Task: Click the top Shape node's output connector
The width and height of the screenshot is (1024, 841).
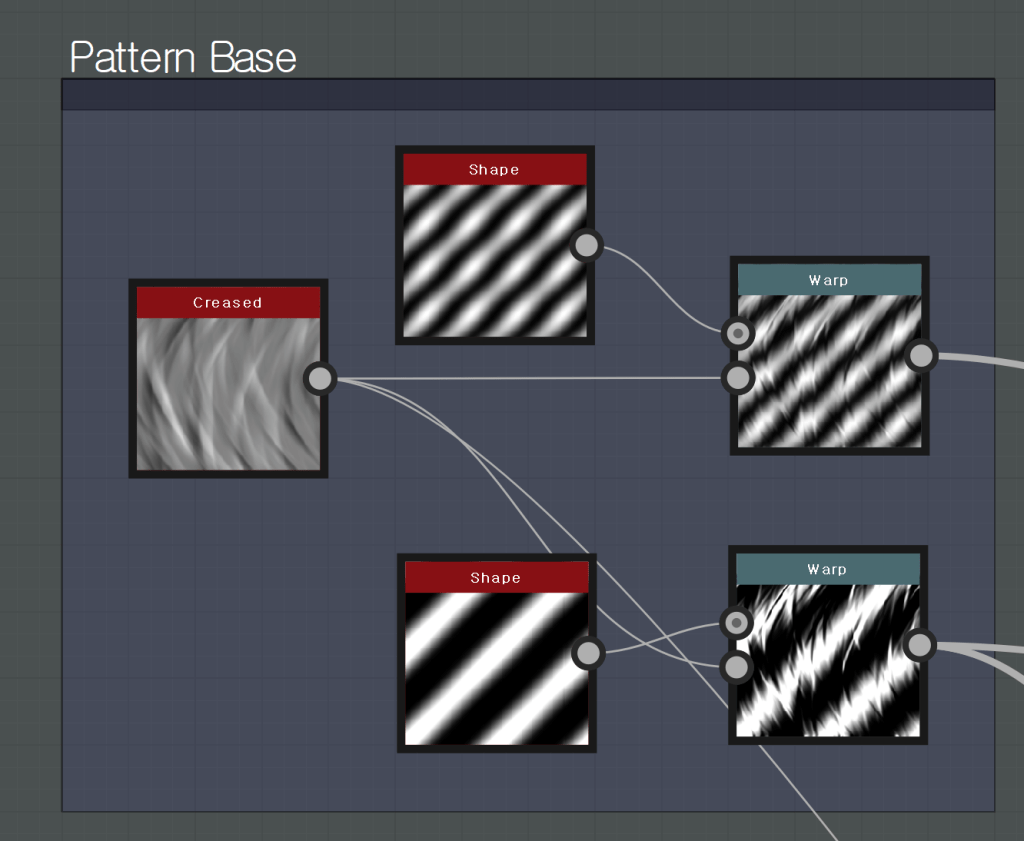Action: [587, 245]
